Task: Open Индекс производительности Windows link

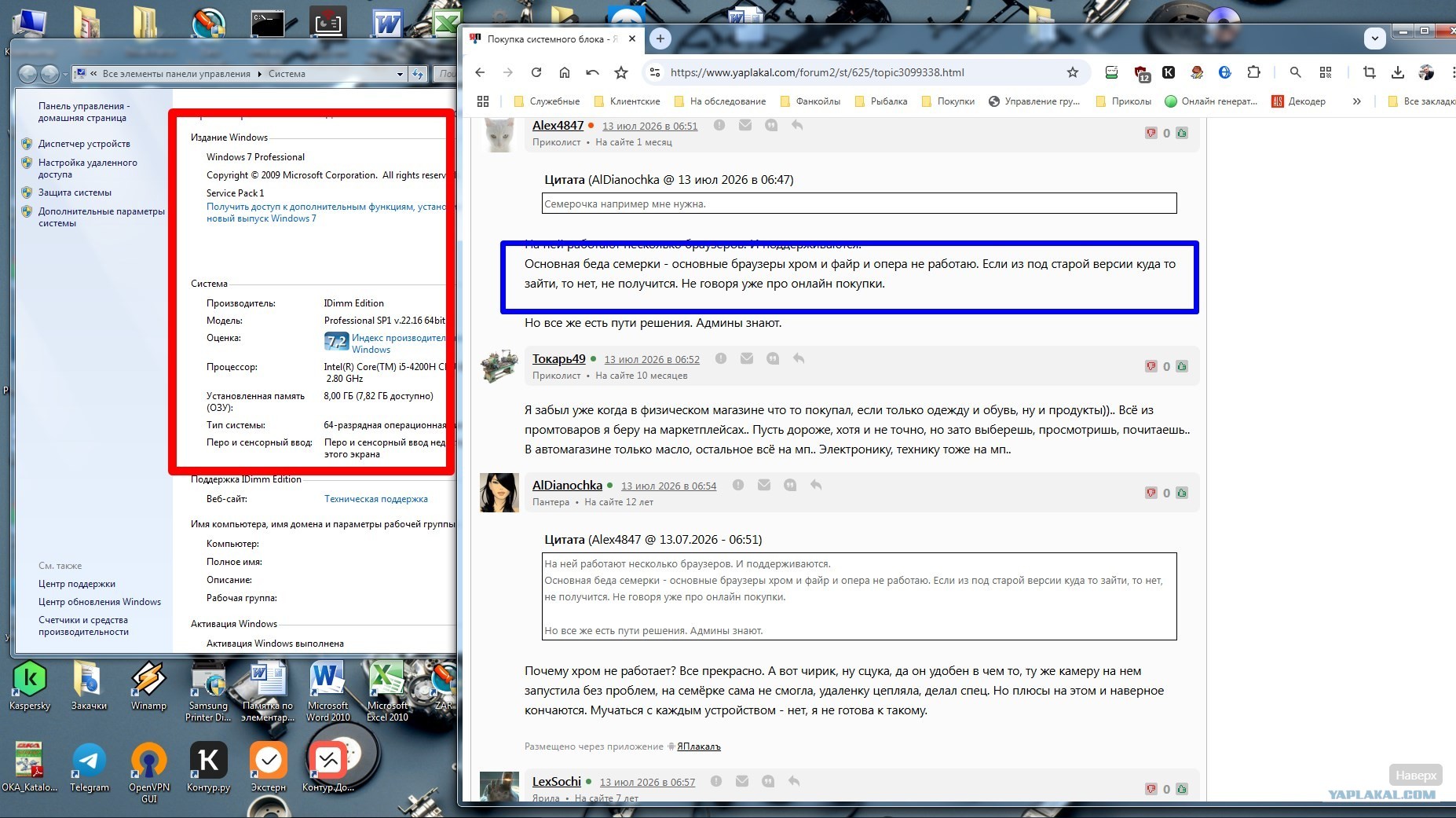Action: click(398, 343)
